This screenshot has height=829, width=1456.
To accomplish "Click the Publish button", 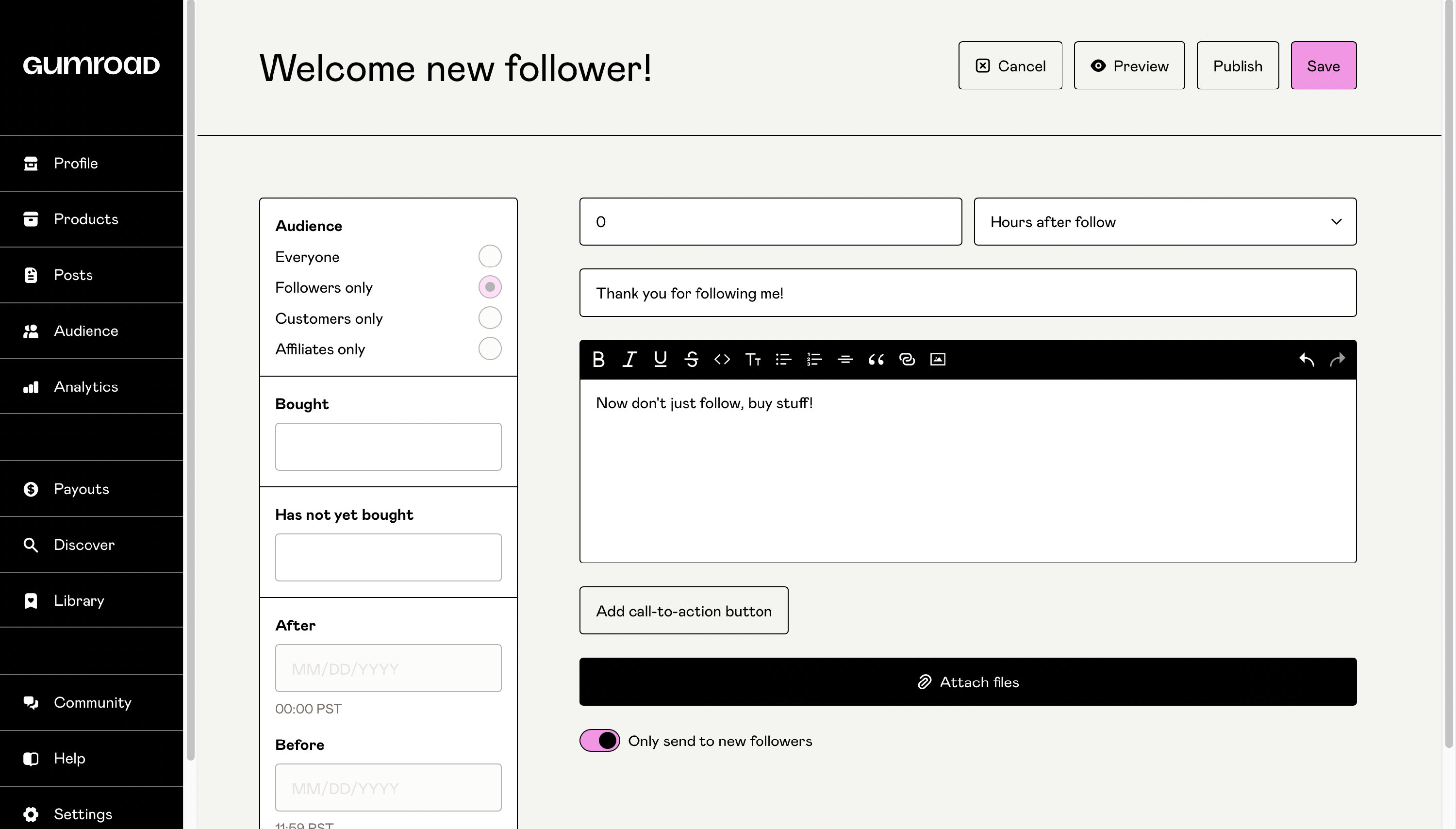I will (x=1238, y=66).
